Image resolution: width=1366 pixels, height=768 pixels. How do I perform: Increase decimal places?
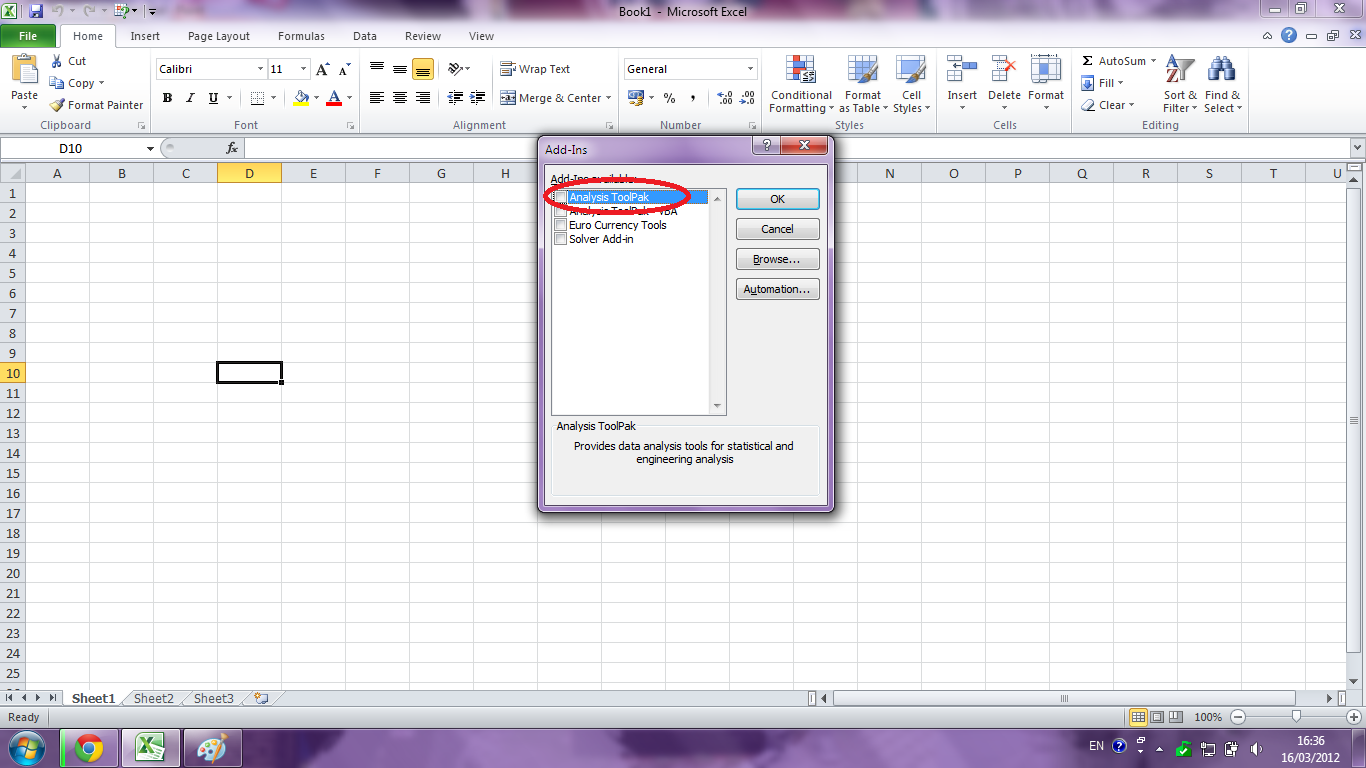tap(726, 98)
